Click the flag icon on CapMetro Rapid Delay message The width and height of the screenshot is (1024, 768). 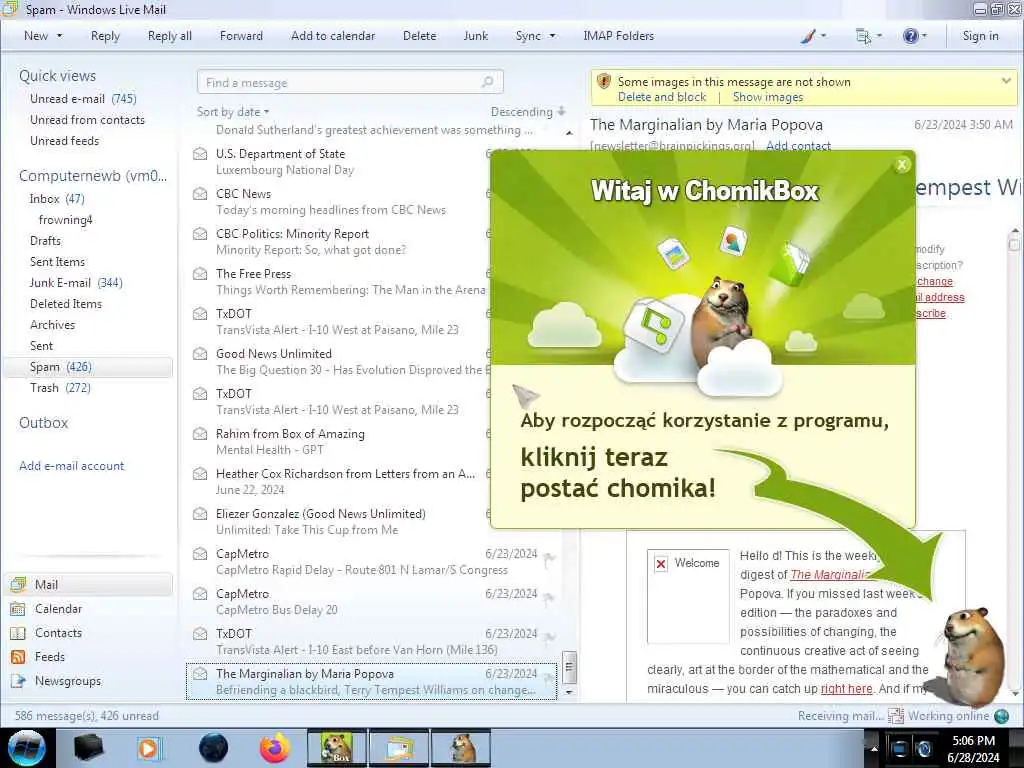(x=549, y=558)
